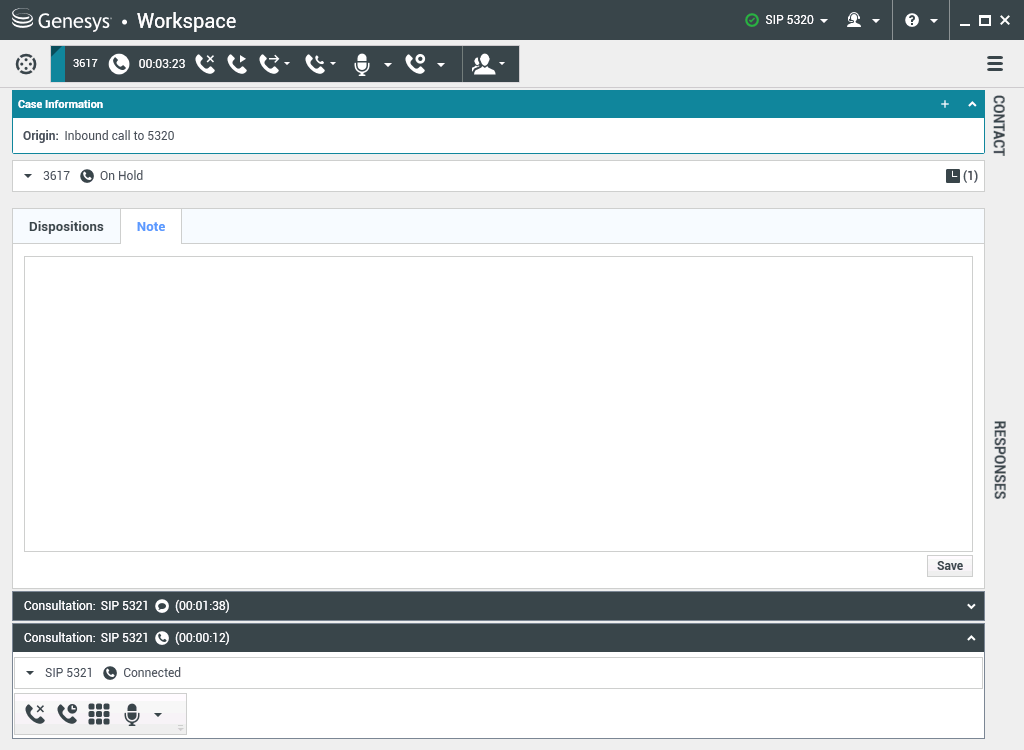Open the consultation keypad

[98, 714]
